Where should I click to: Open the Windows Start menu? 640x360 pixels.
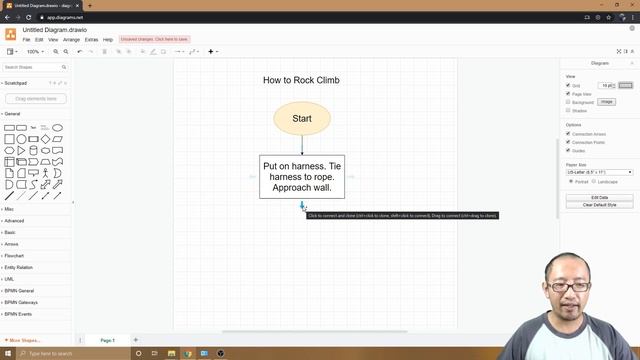click(x=8, y=353)
